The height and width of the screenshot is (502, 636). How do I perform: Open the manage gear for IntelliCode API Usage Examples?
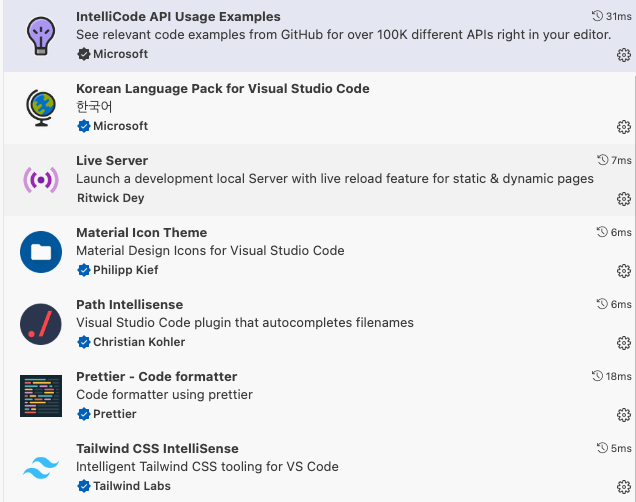coord(624,55)
